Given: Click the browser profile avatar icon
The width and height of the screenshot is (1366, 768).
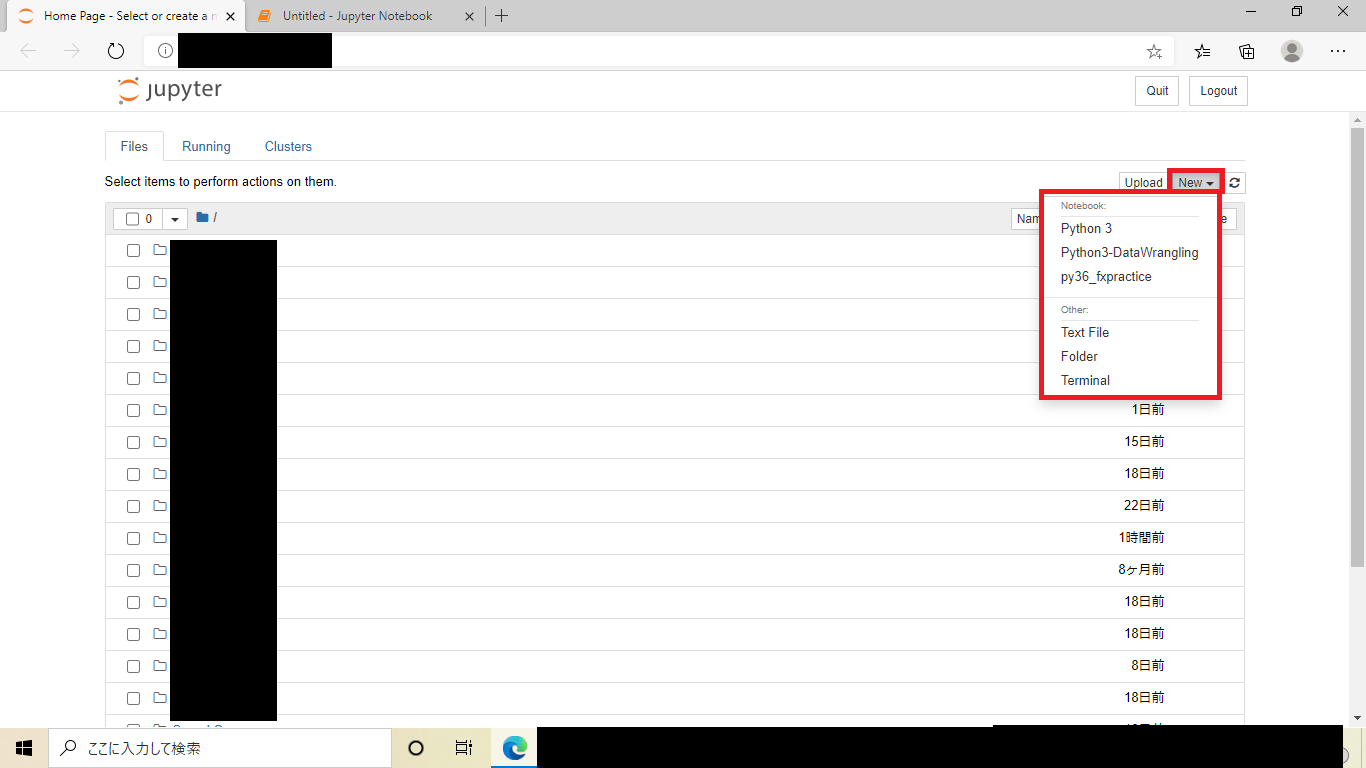Looking at the screenshot, I should pos(1292,51).
